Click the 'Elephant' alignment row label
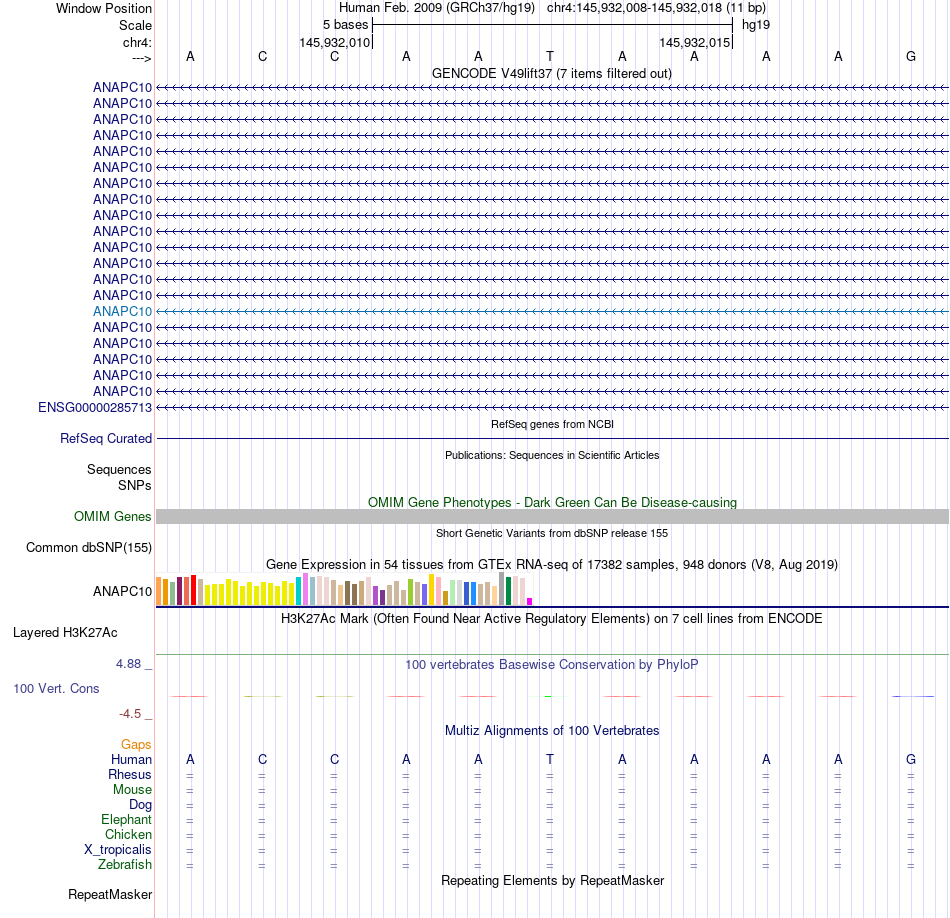950x918 pixels. pyautogui.click(x=127, y=819)
